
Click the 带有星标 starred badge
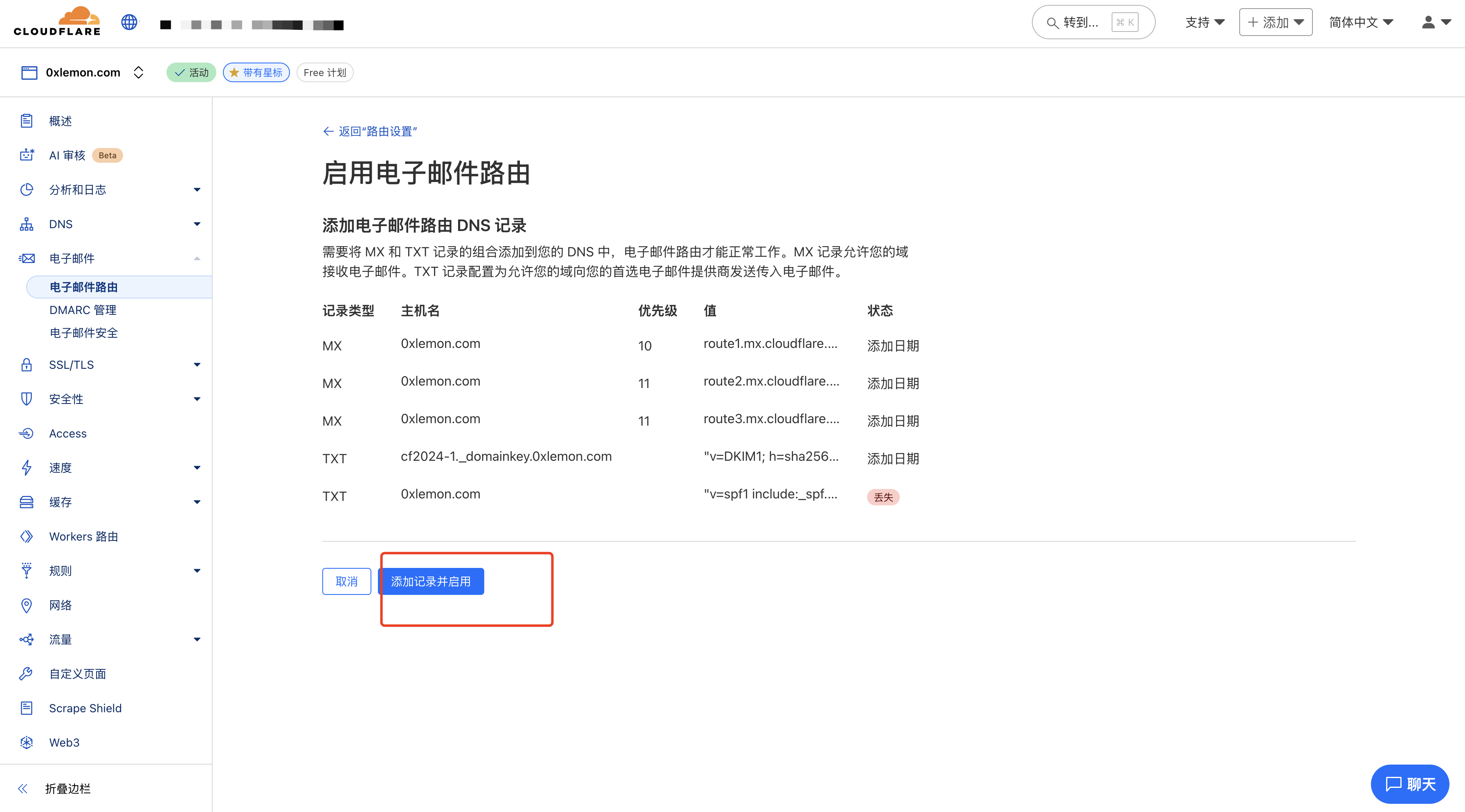click(256, 72)
